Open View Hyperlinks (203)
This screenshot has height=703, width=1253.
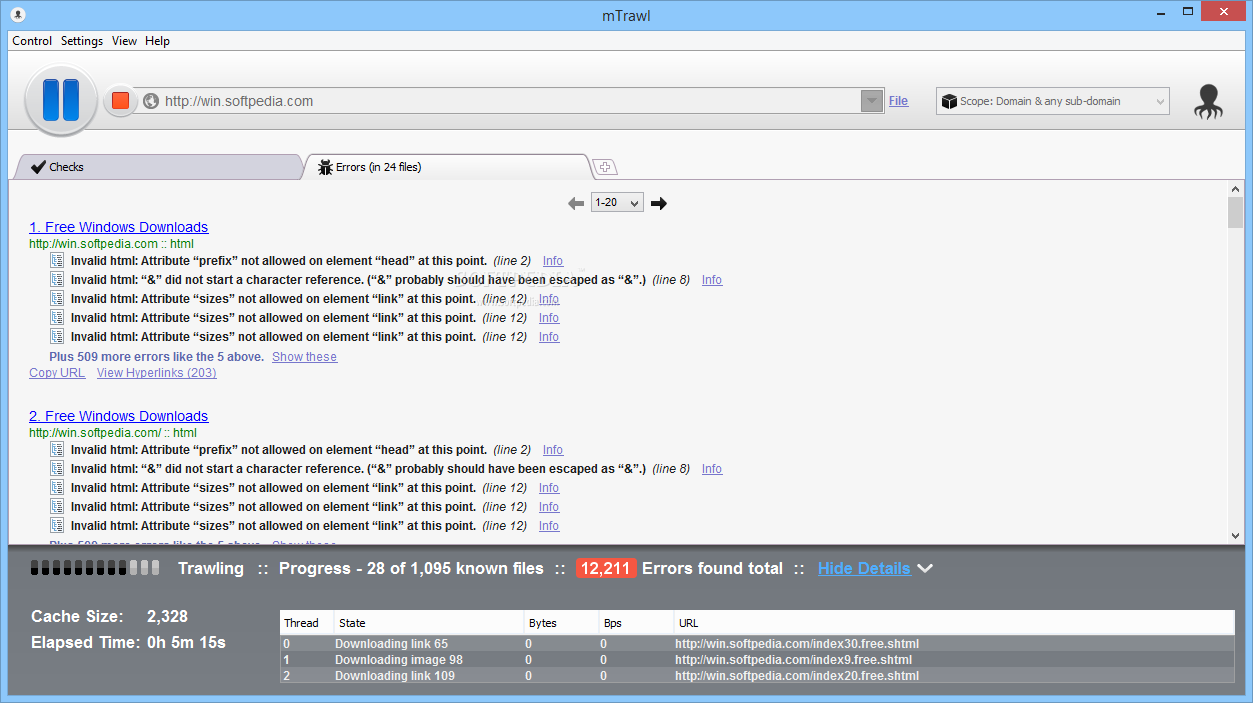(x=157, y=373)
